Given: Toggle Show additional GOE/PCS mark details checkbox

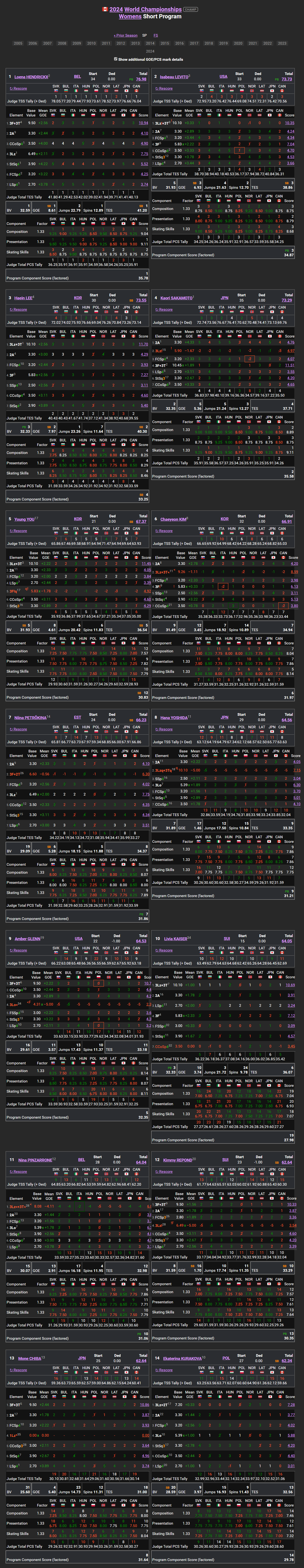Looking at the screenshot, I should [116, 59].
